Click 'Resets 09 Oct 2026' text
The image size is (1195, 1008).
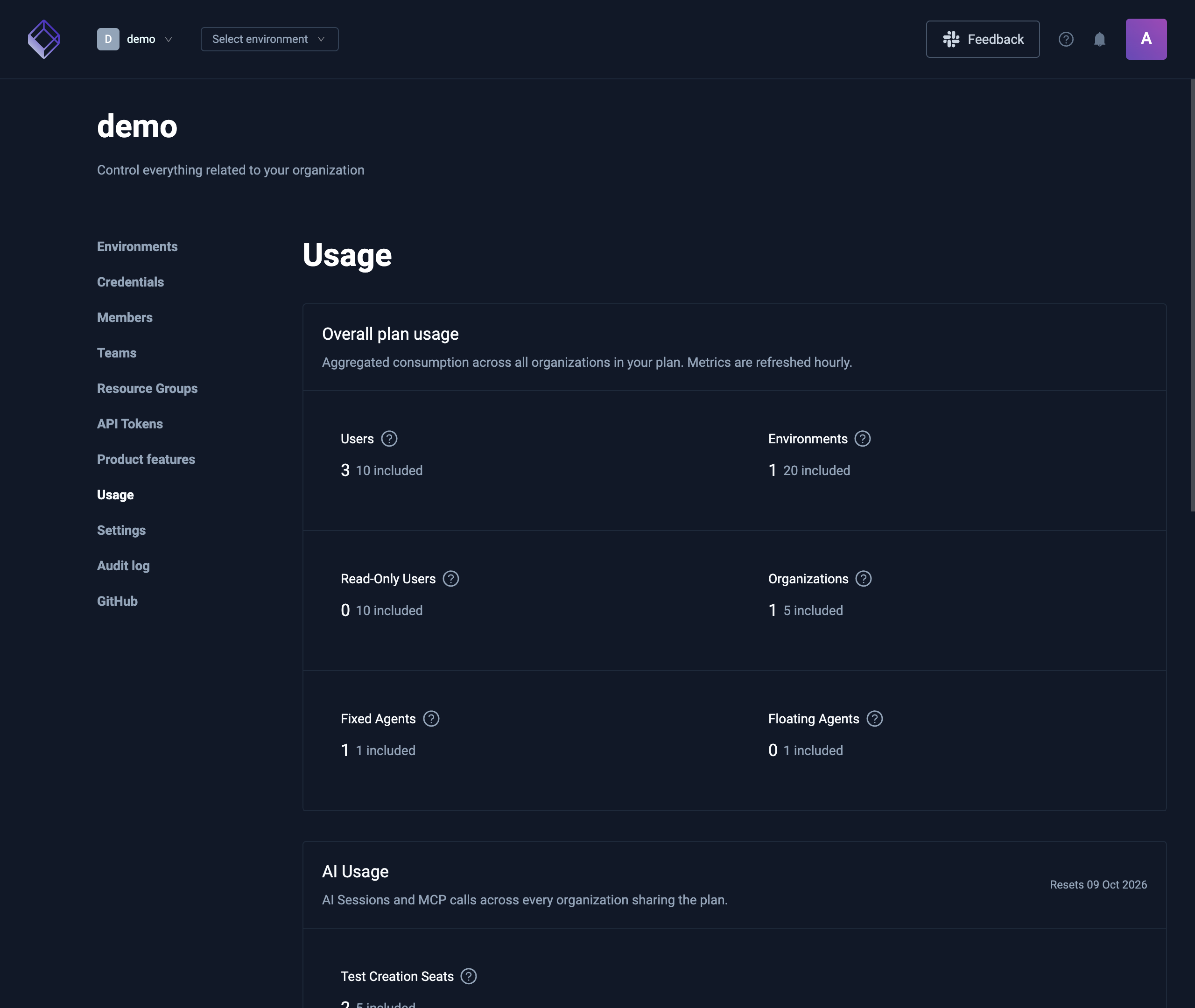(x=1098, y=885)
